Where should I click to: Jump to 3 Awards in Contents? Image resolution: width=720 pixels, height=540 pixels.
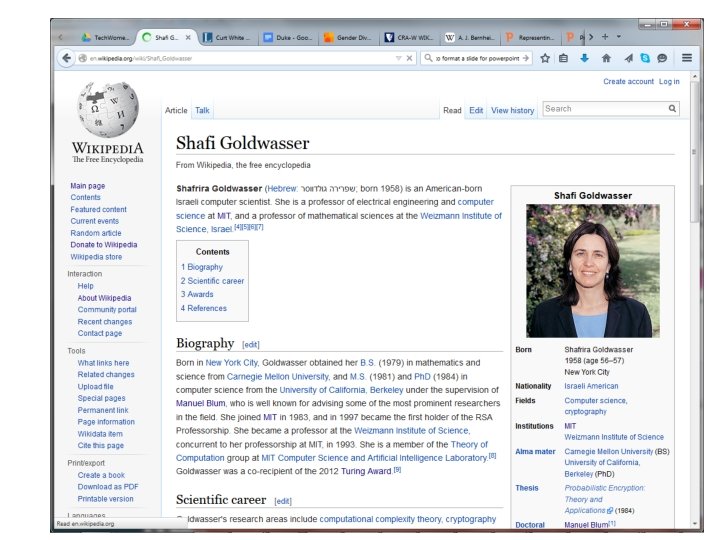pyautogui.click(x=197, y=294)
